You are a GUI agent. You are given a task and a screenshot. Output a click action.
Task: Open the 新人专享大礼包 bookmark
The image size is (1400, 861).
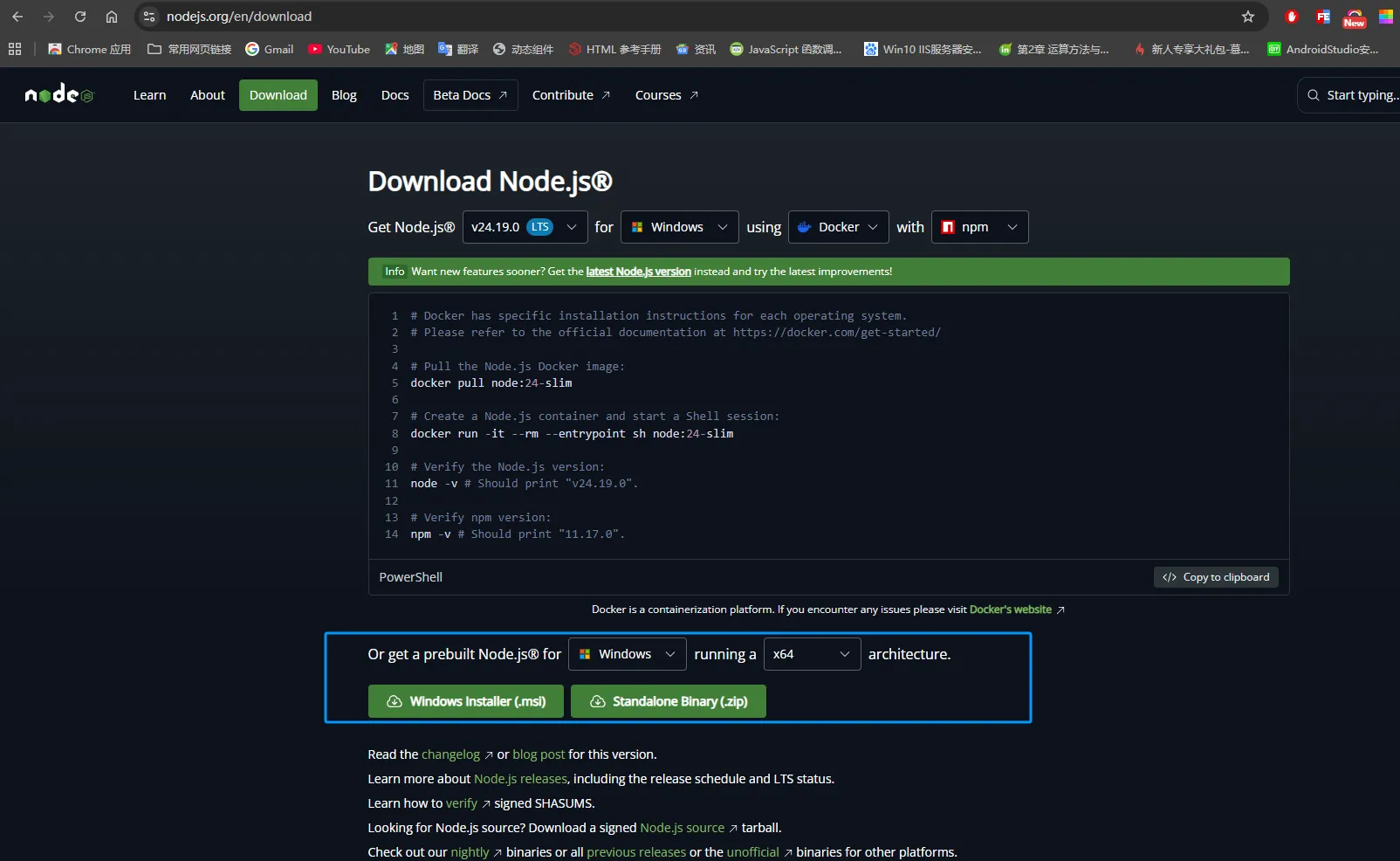[x=1191, y=49]
